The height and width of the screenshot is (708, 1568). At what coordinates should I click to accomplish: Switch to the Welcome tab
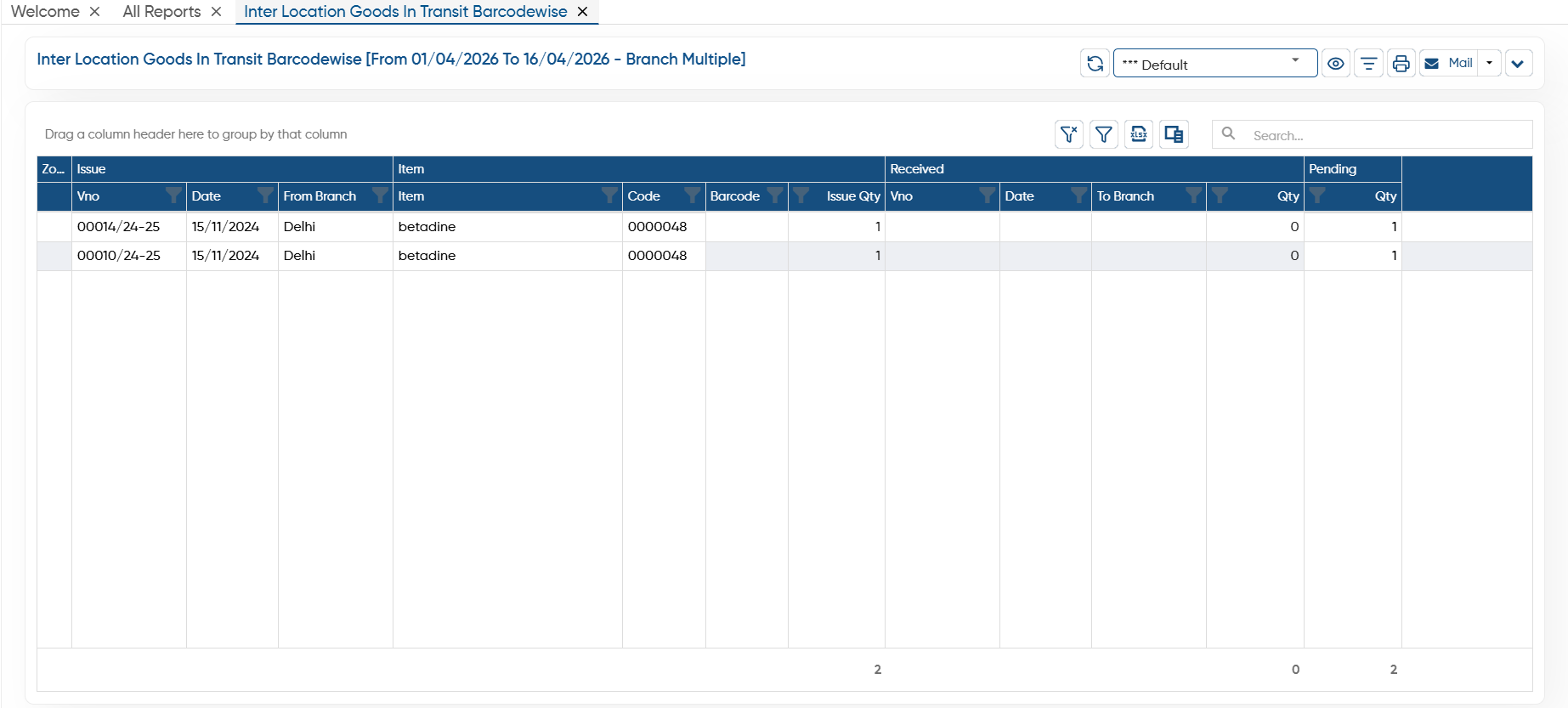click(45, 12)
